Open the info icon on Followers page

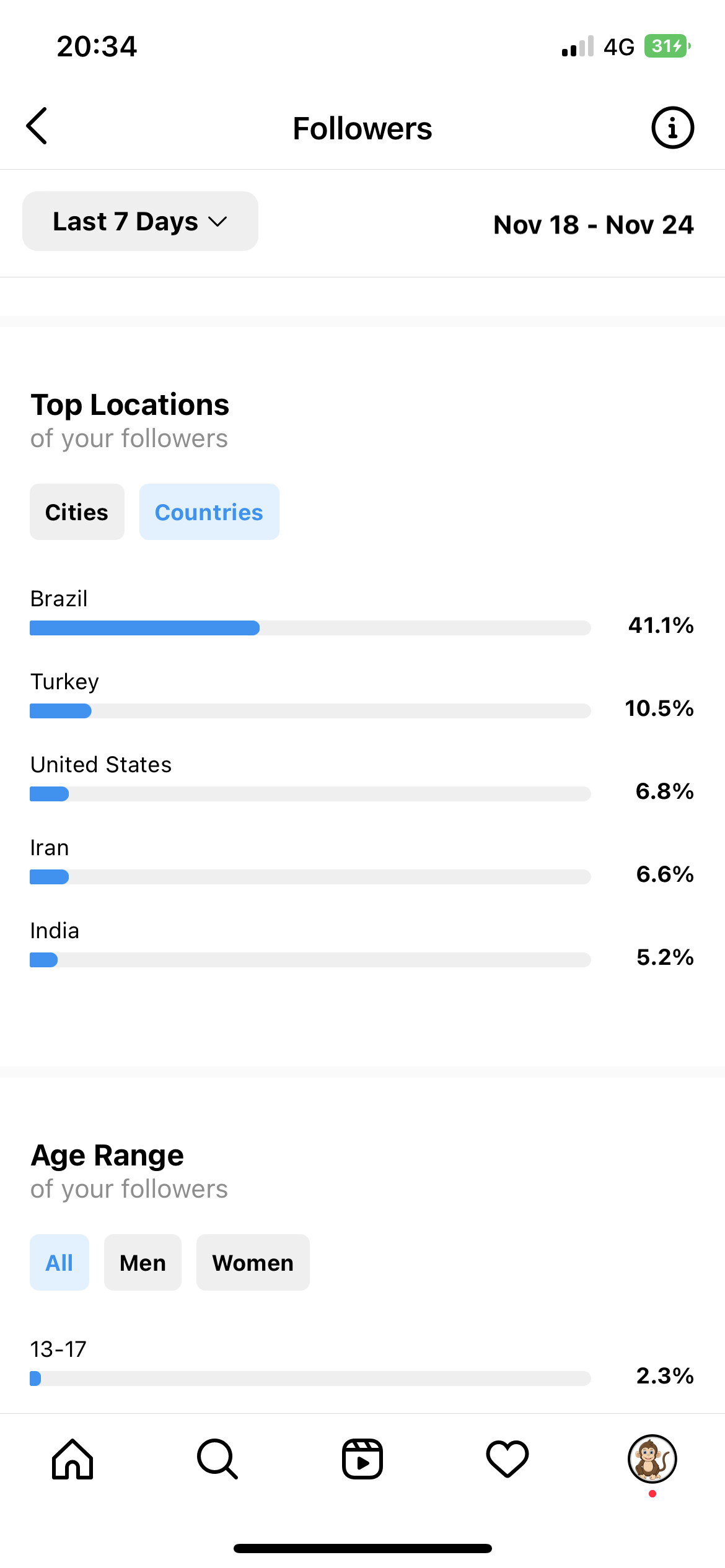tap(672, 128)
